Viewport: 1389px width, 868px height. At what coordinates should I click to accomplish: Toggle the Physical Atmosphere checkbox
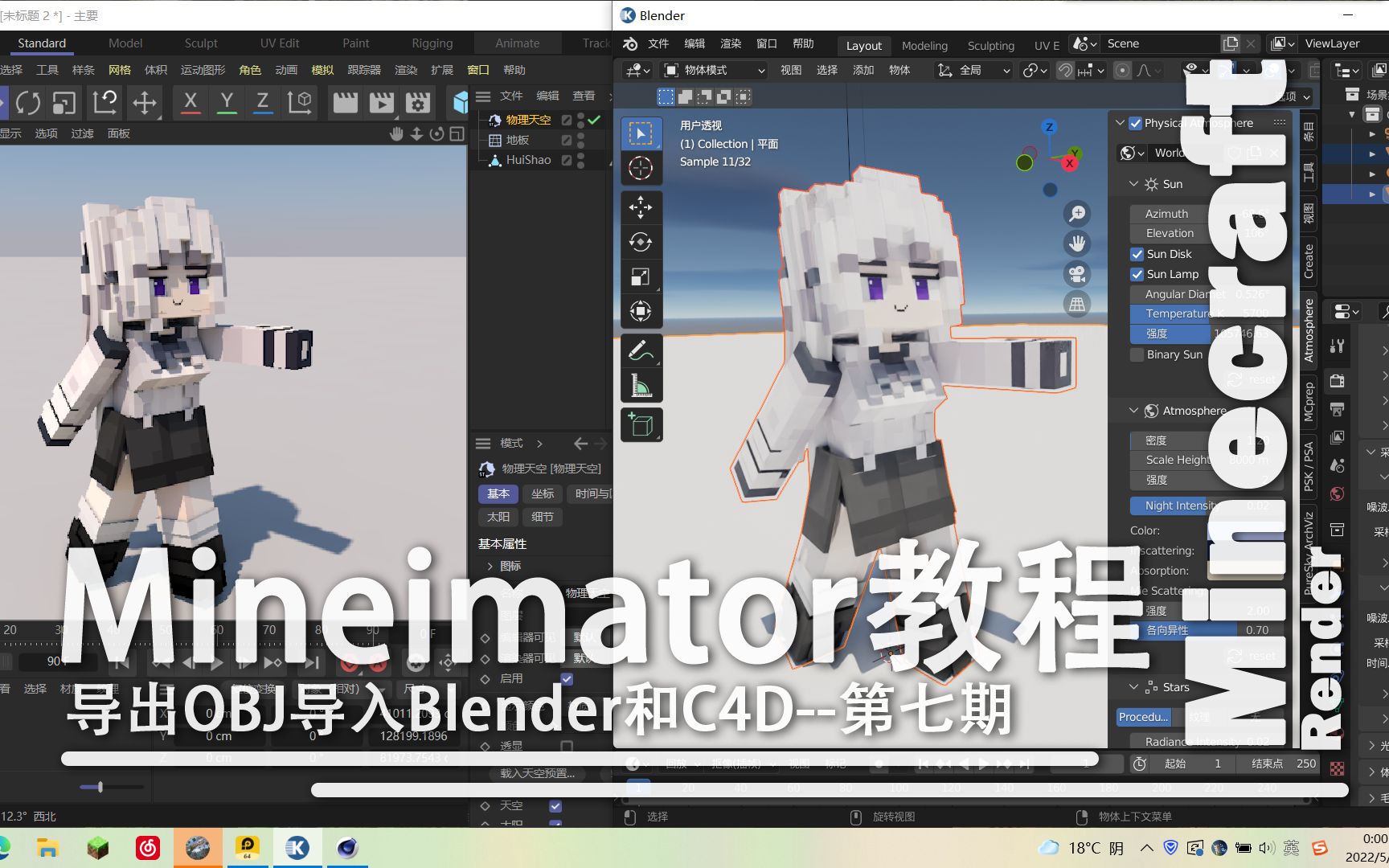(x=1135, y=123)
